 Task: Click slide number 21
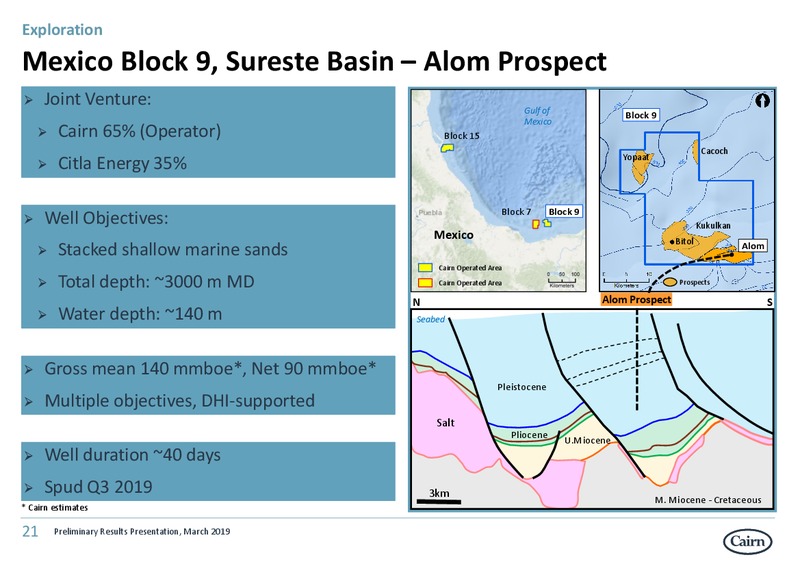tap(30, 531)
